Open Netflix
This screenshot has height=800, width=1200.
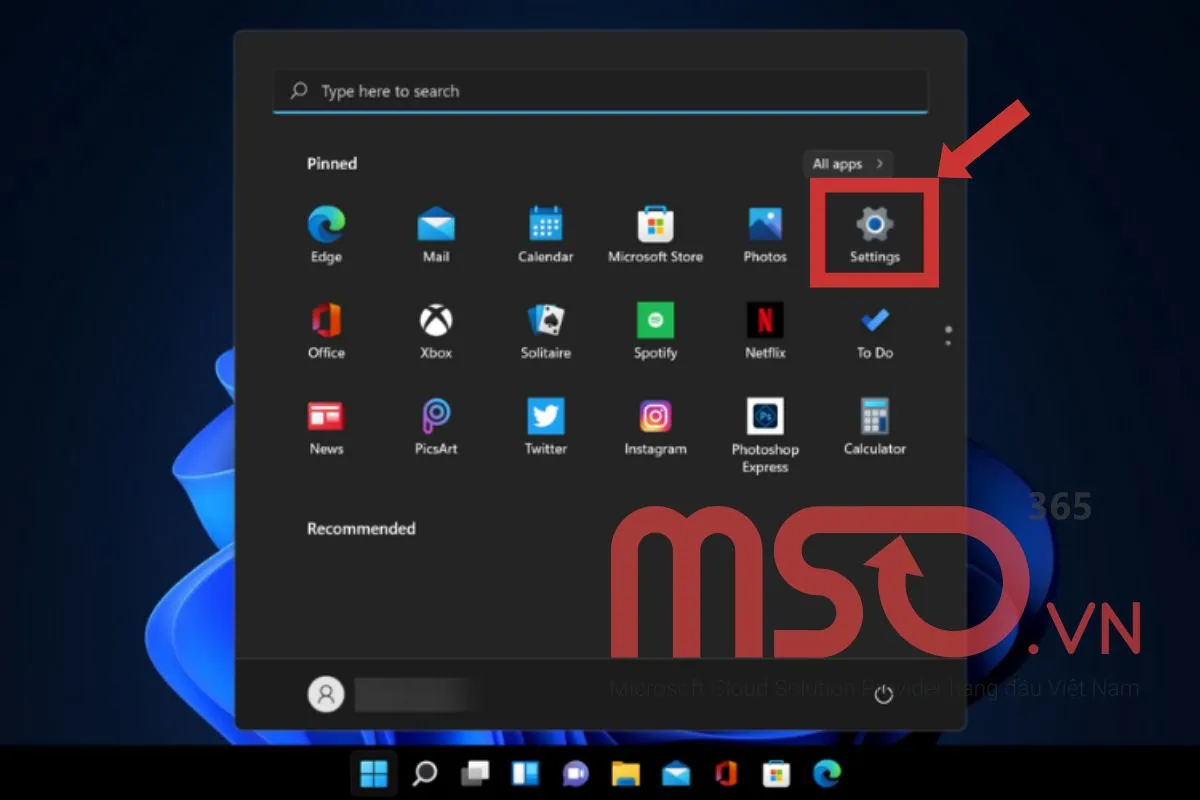pos(765,325)
